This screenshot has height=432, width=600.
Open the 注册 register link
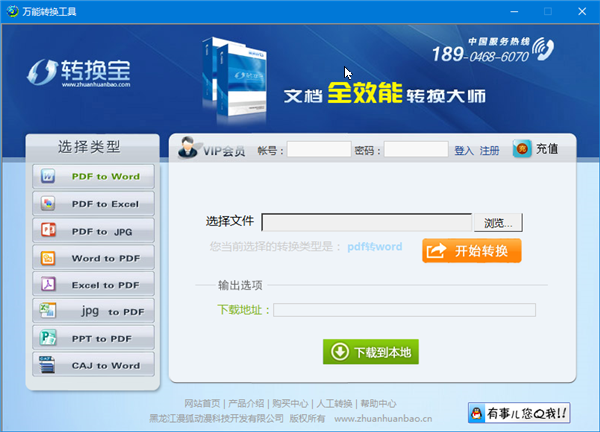[x=489, y=150]
